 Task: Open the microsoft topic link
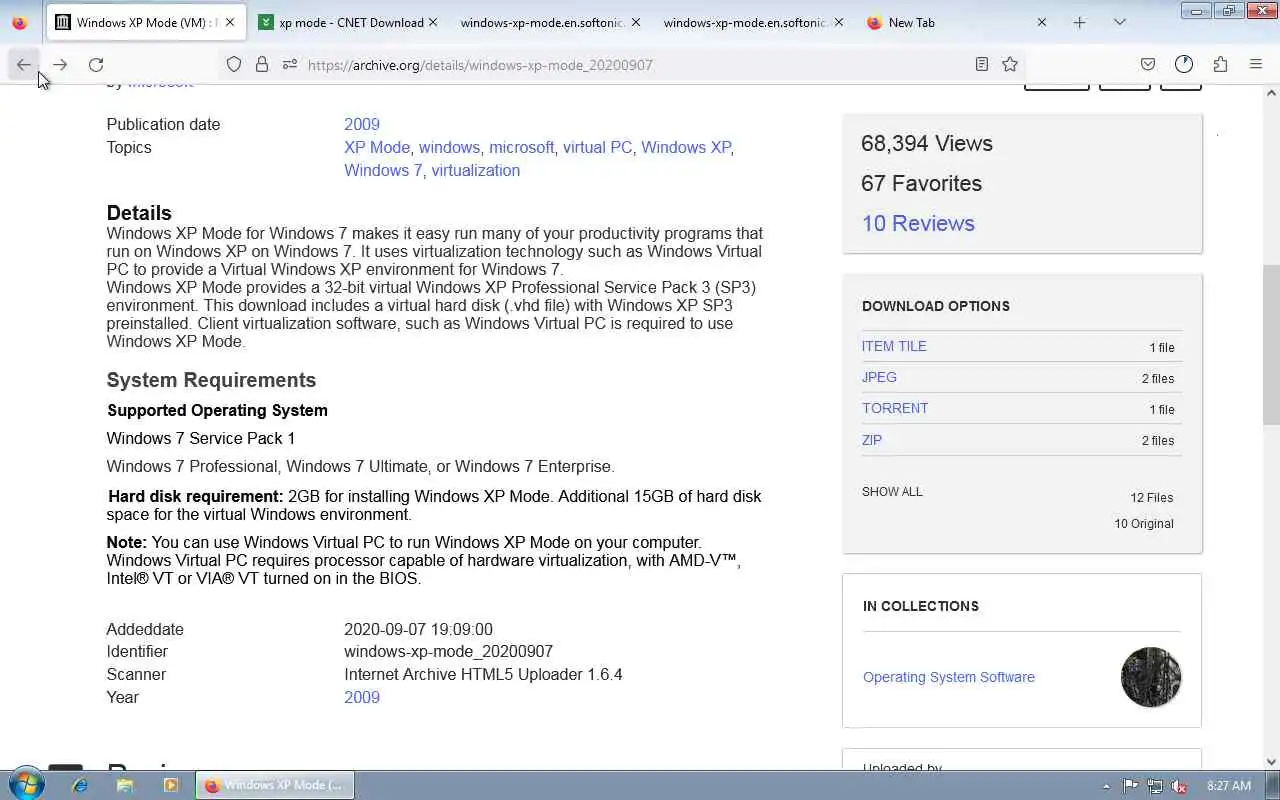point(521,147)
